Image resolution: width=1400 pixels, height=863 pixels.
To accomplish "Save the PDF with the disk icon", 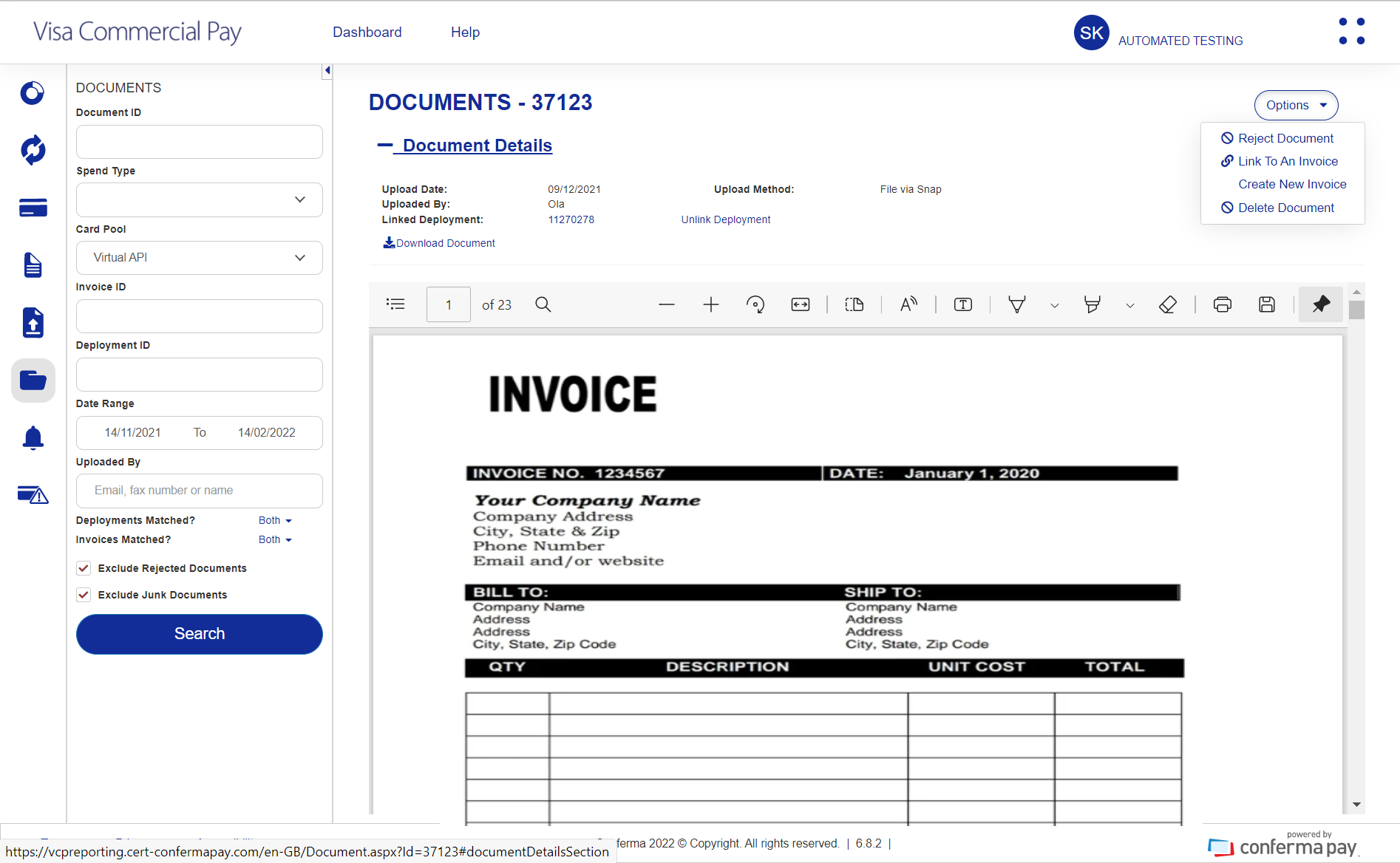I will click(x=1267, y=304).
